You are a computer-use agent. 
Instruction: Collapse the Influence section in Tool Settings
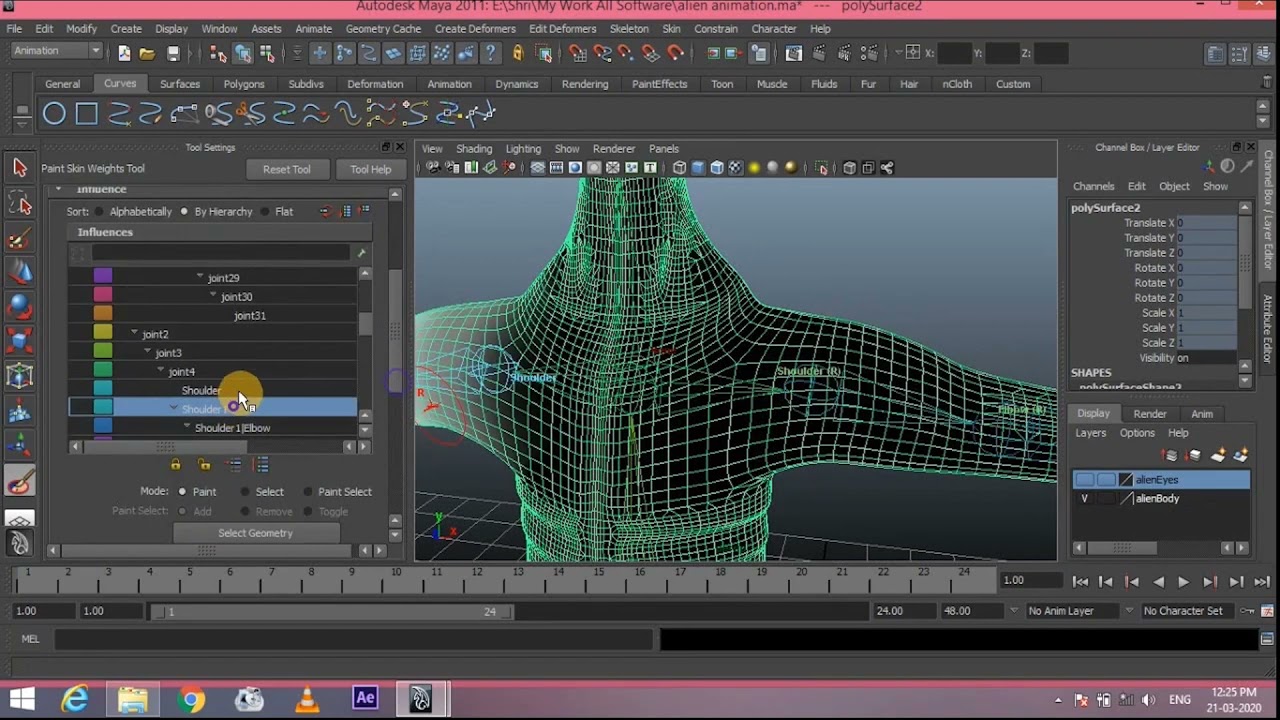pos(57,189)
